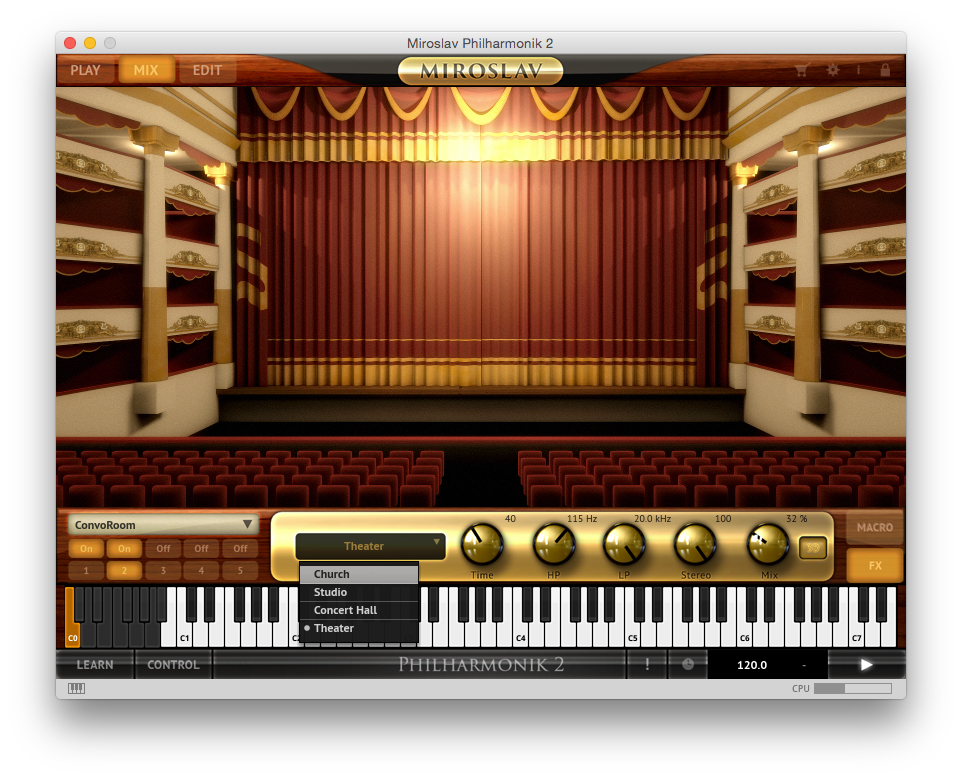Click the lock icon in the top bar
Image resolution: width=962 pixels, height=779 pixels.
click(884, 70)
